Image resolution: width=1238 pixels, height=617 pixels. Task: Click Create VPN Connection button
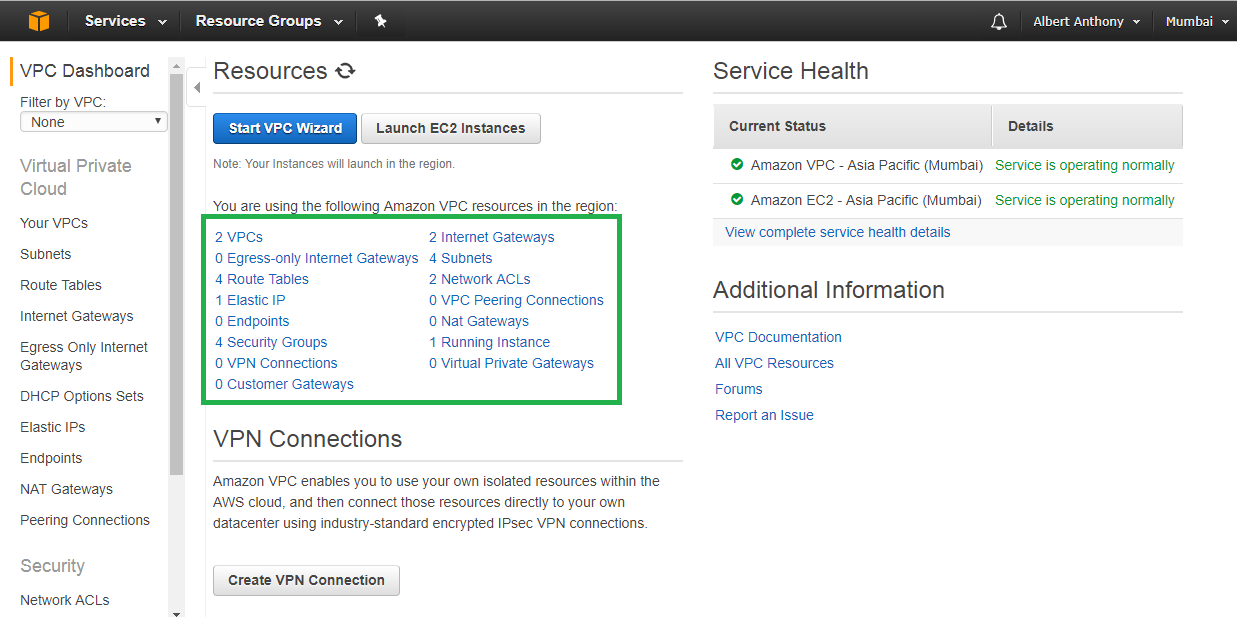coord(306,580)
